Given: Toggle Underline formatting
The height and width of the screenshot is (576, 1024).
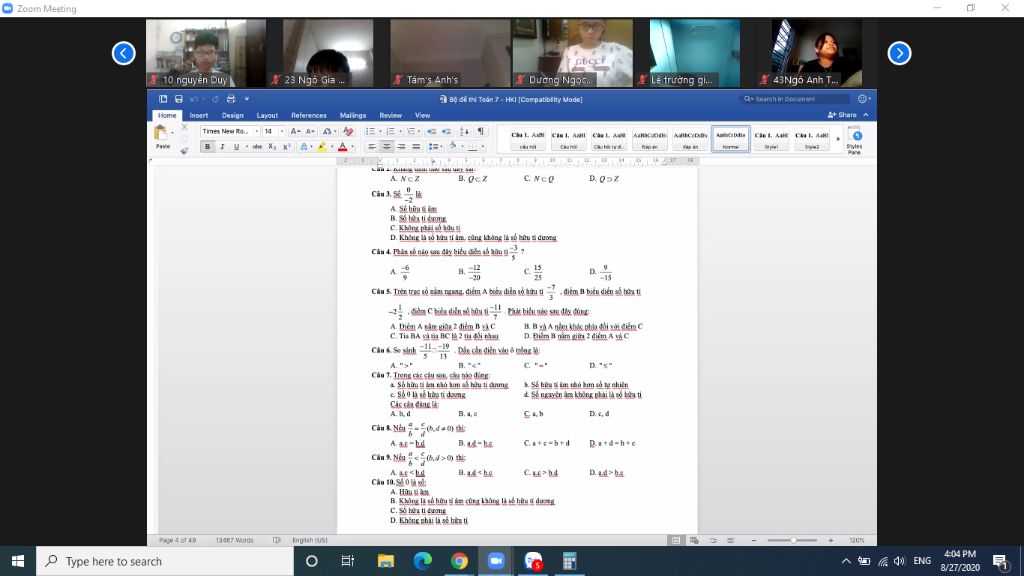Looking at the screenshot, I should (x=236, y=147).
